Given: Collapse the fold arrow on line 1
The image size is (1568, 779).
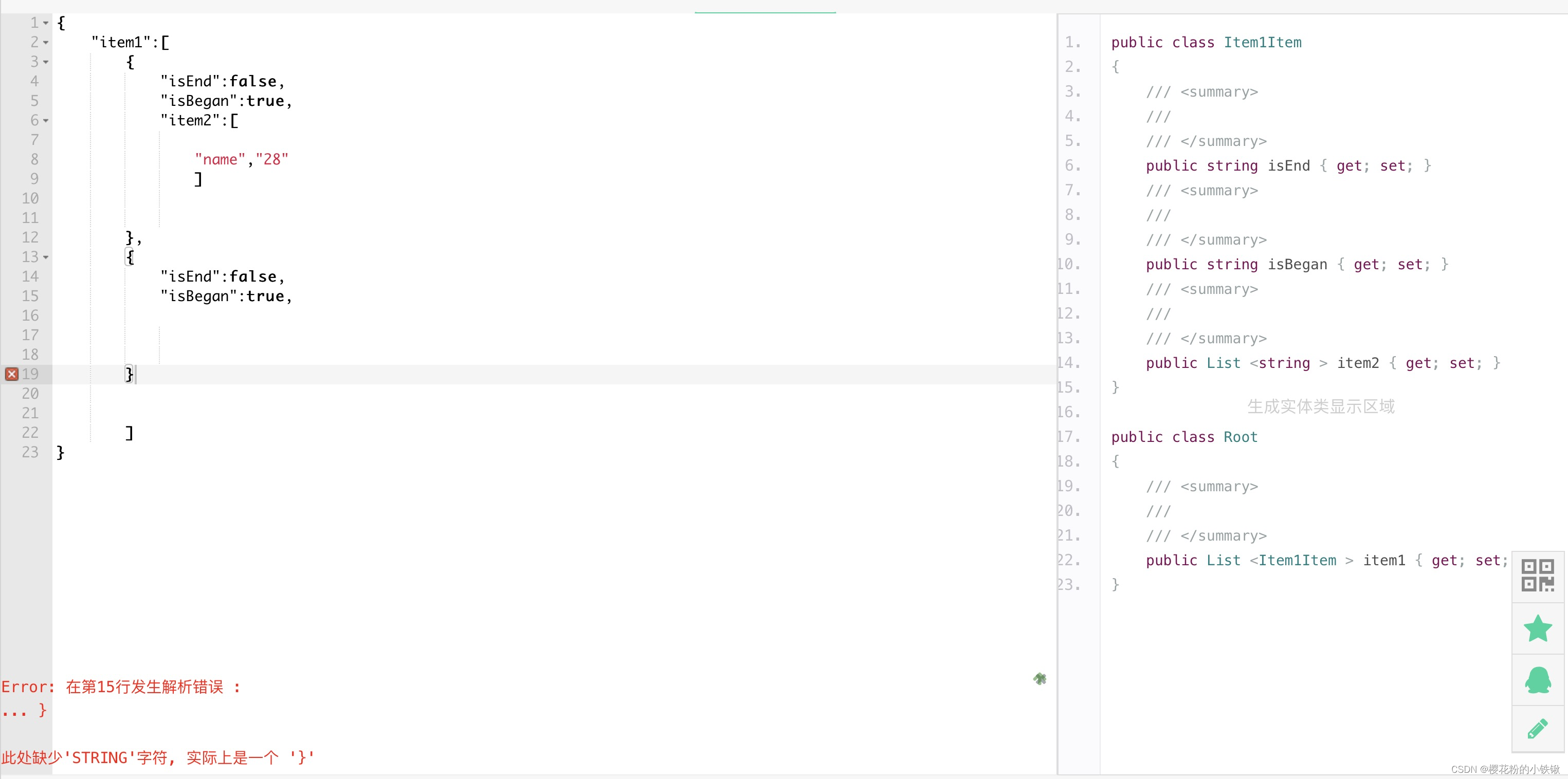Looking at the screenshot, I should pos(46,23).
